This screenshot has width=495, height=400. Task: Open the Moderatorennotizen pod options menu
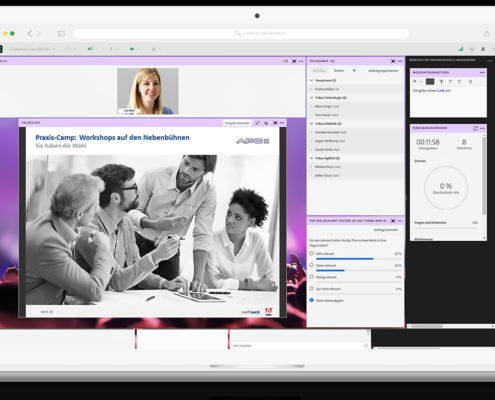(482, 72)
